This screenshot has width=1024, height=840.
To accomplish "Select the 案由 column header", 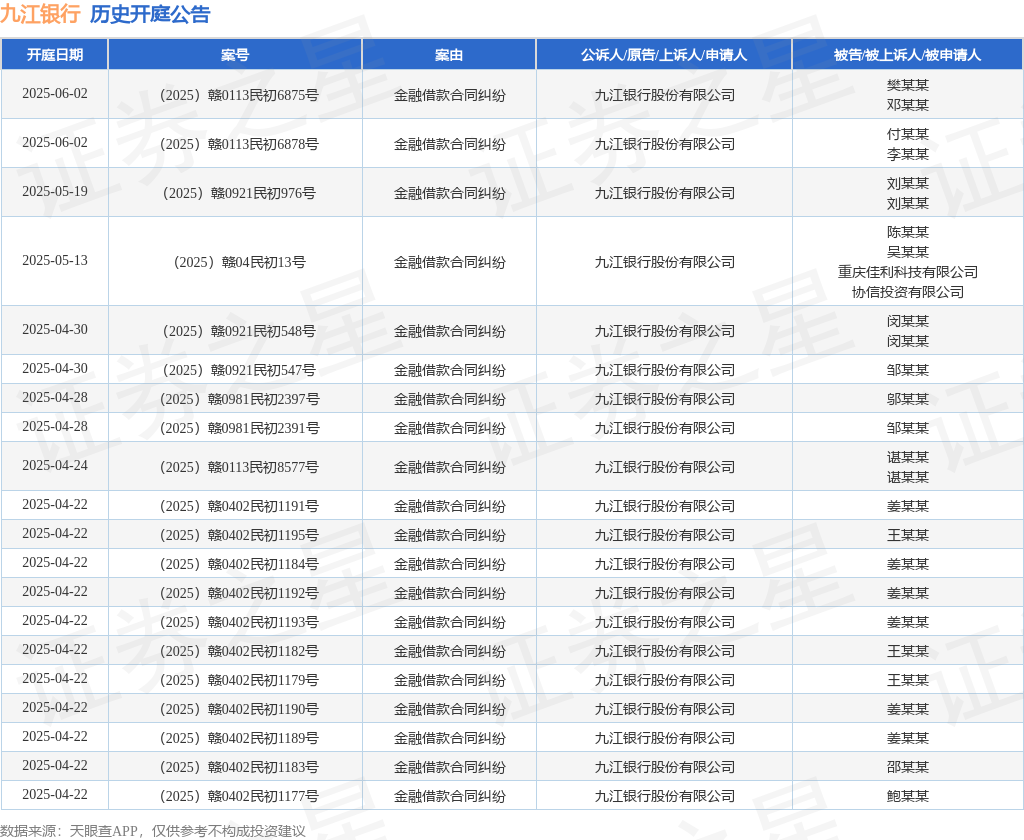I will click(449, 55).
